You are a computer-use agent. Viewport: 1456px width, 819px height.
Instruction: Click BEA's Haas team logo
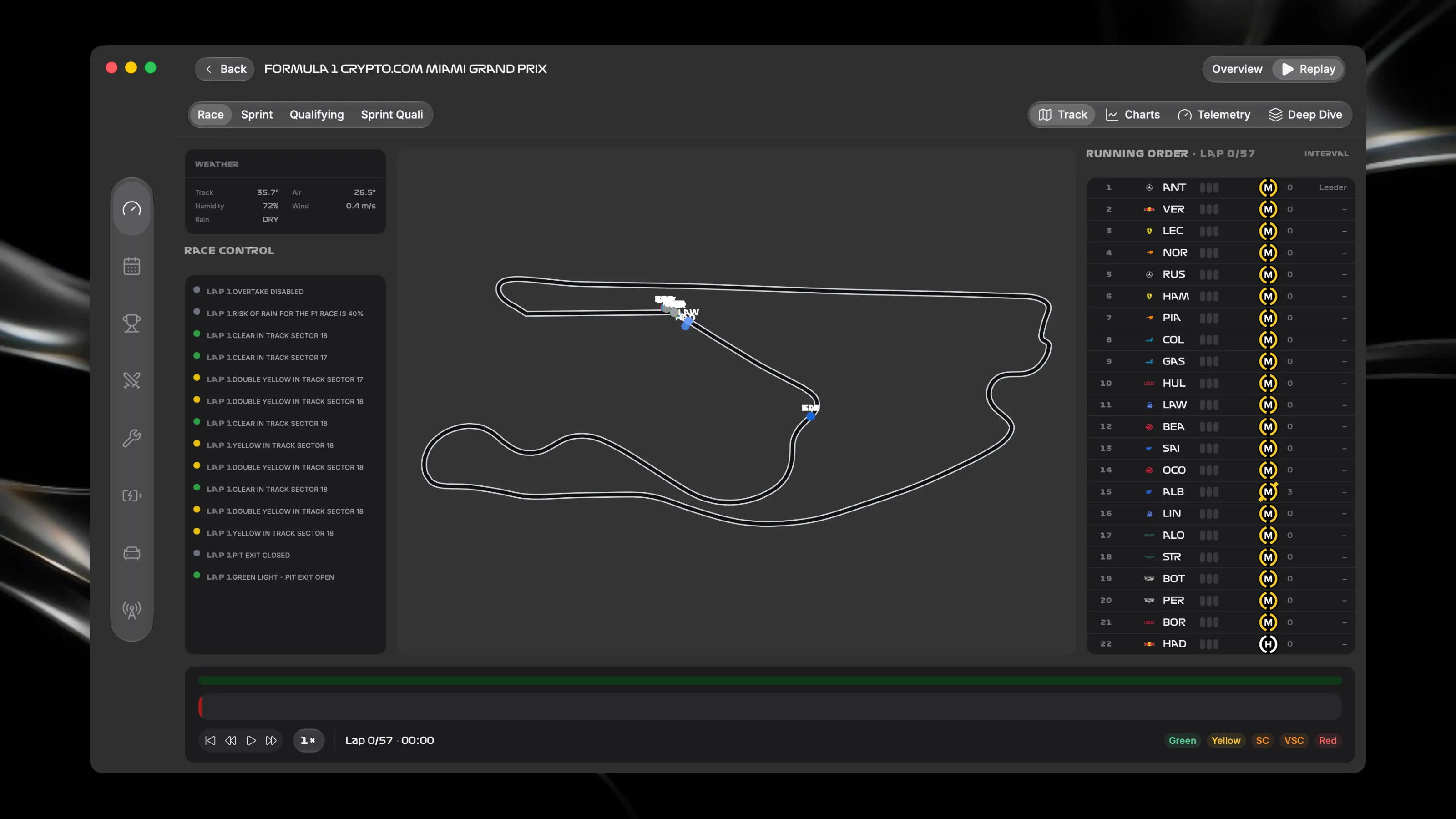point(1149,427)
